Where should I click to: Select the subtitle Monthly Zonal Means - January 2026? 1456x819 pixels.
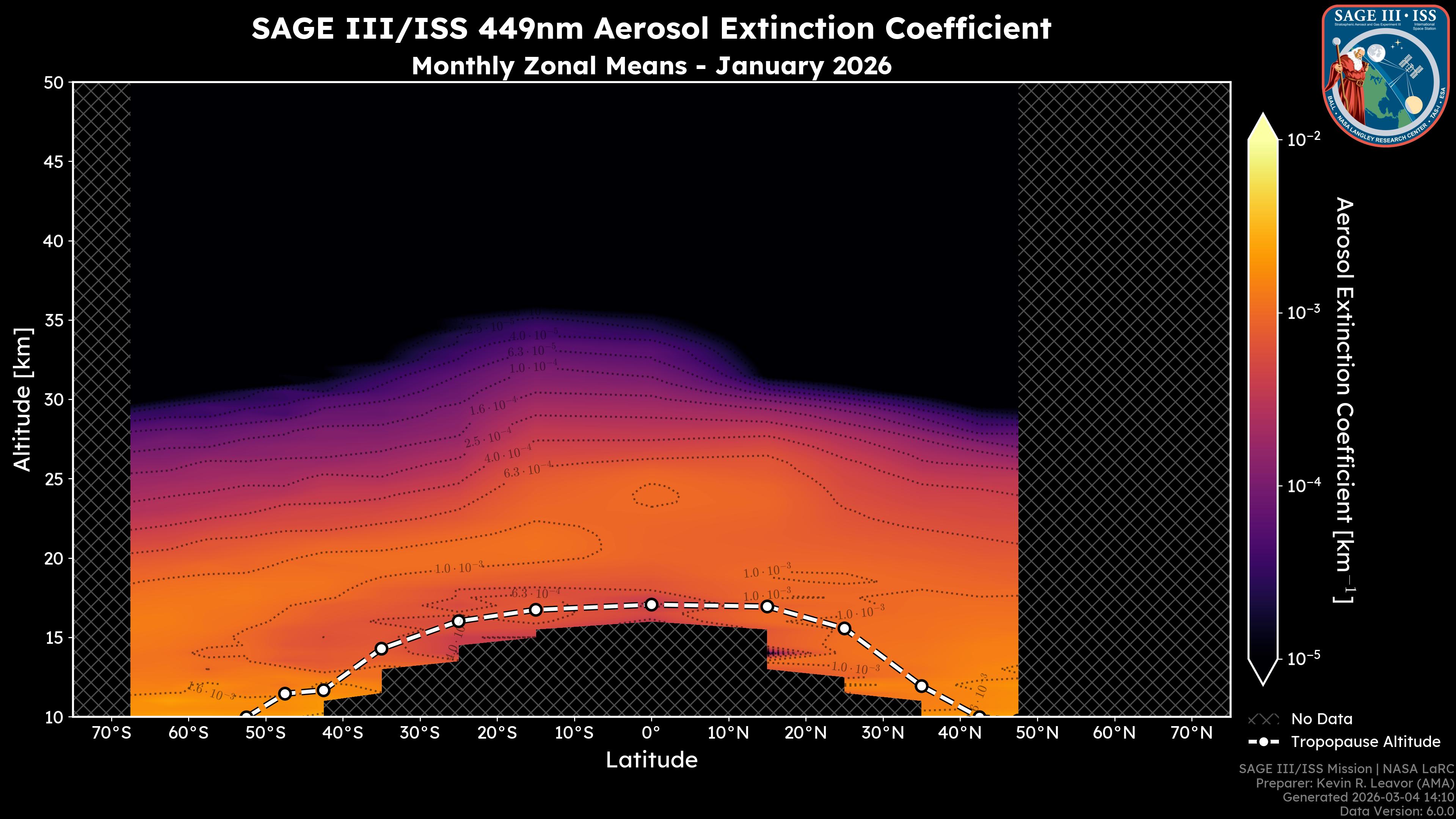[x=651, y=66]
